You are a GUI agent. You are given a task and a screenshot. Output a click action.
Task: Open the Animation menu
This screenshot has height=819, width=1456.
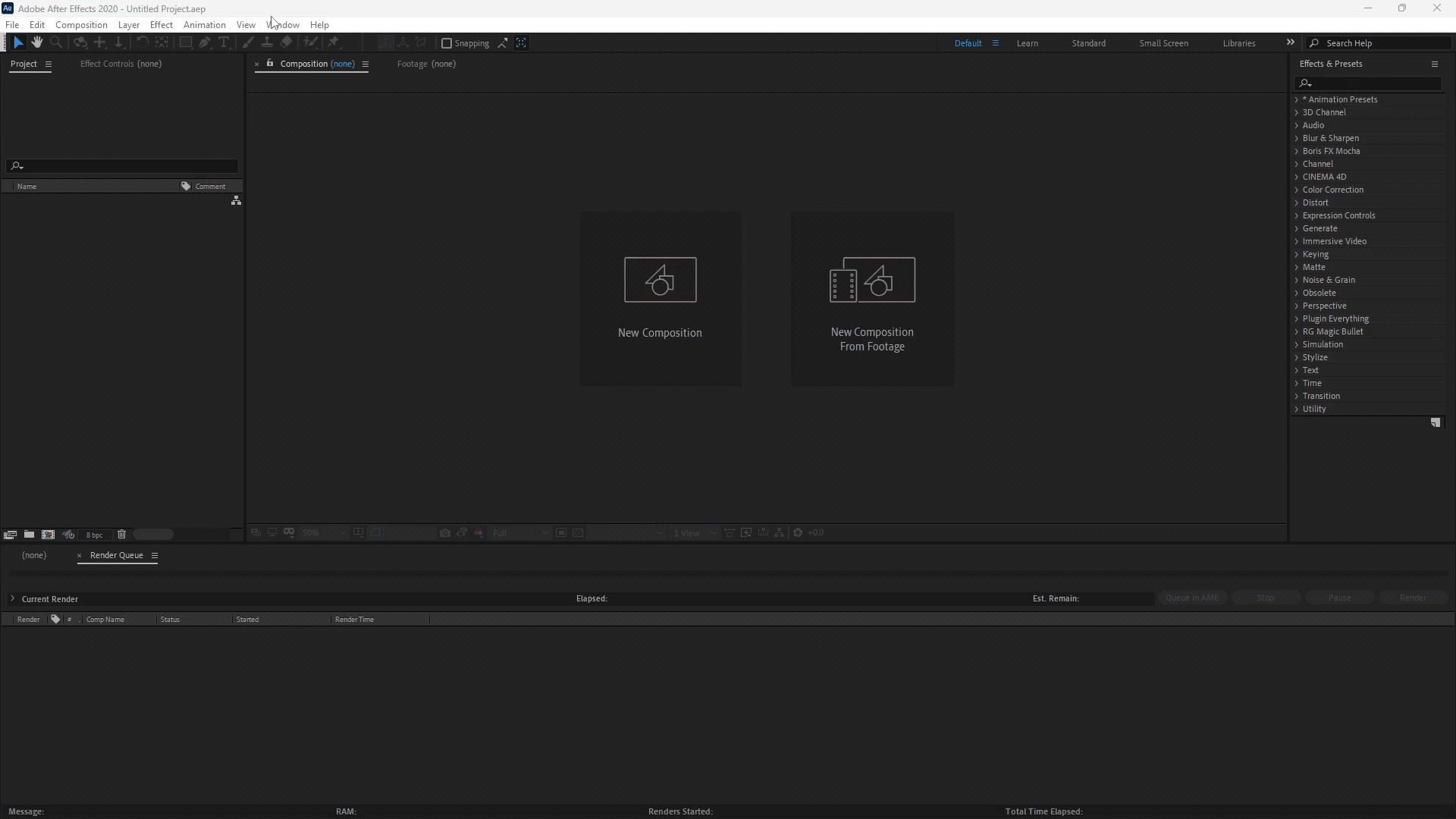(x=205, y=25)
